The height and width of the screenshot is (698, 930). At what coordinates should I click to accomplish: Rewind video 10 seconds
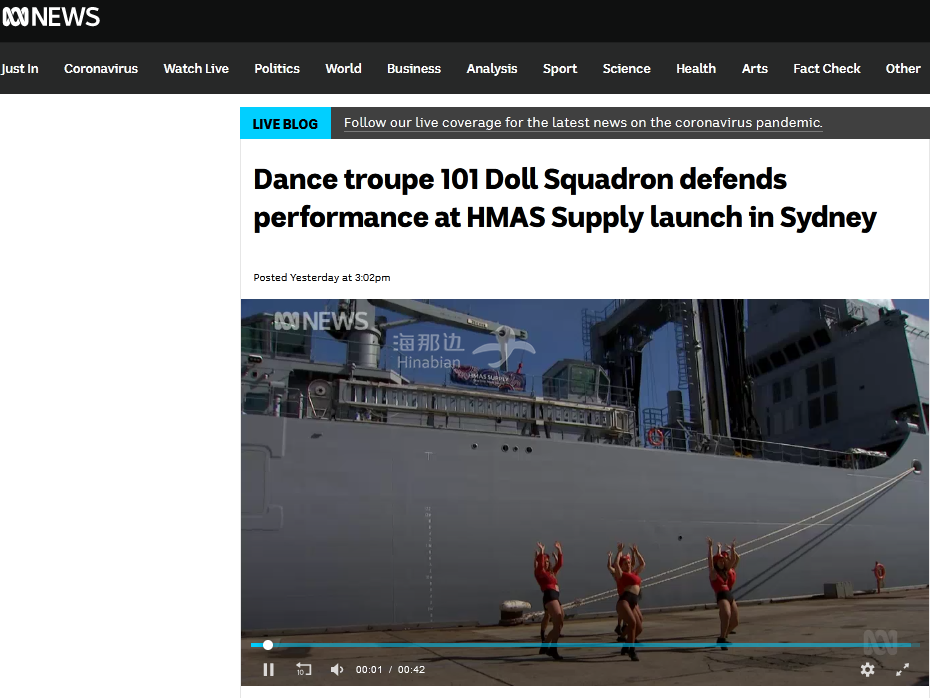303,670
